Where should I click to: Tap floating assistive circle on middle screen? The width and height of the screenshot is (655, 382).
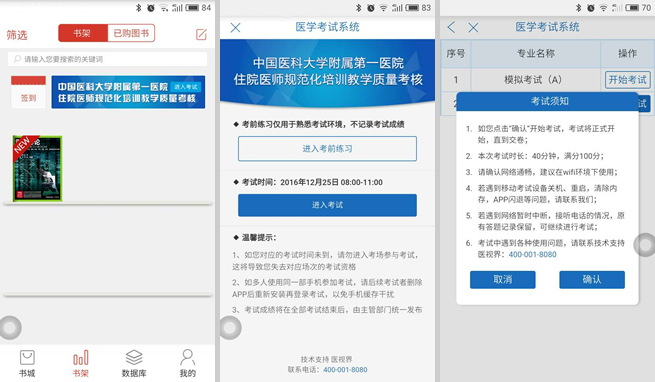coord(230,327)
